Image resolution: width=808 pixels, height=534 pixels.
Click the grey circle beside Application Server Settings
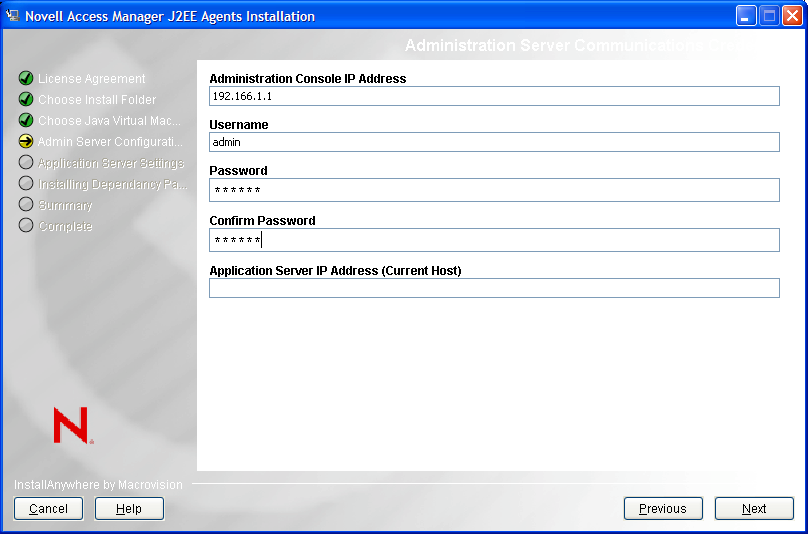point(26,162)
